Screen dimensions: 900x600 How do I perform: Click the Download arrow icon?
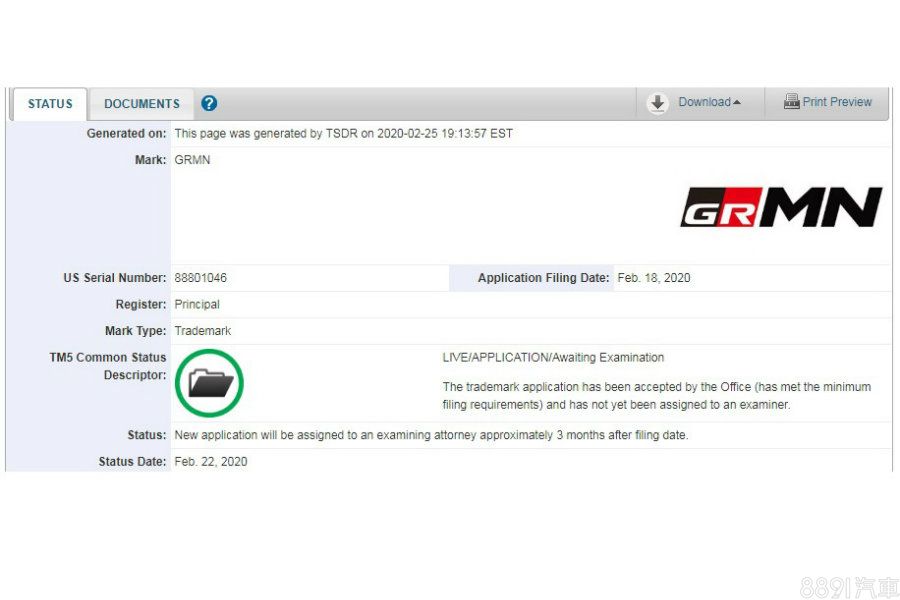tap(657, 103)
